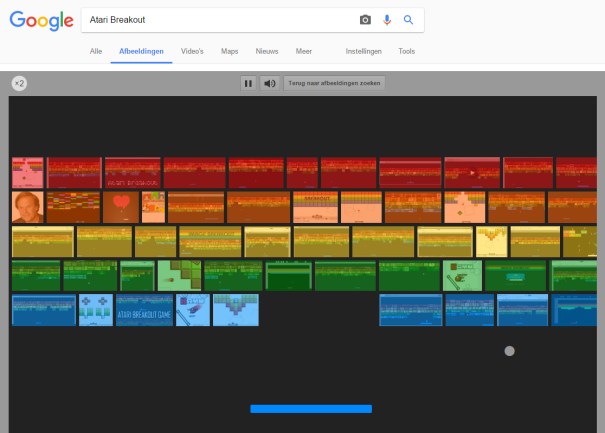Click the red brick labeled atari breakout
Viewport: 605px width, 433px height.
tap(133, 173)
